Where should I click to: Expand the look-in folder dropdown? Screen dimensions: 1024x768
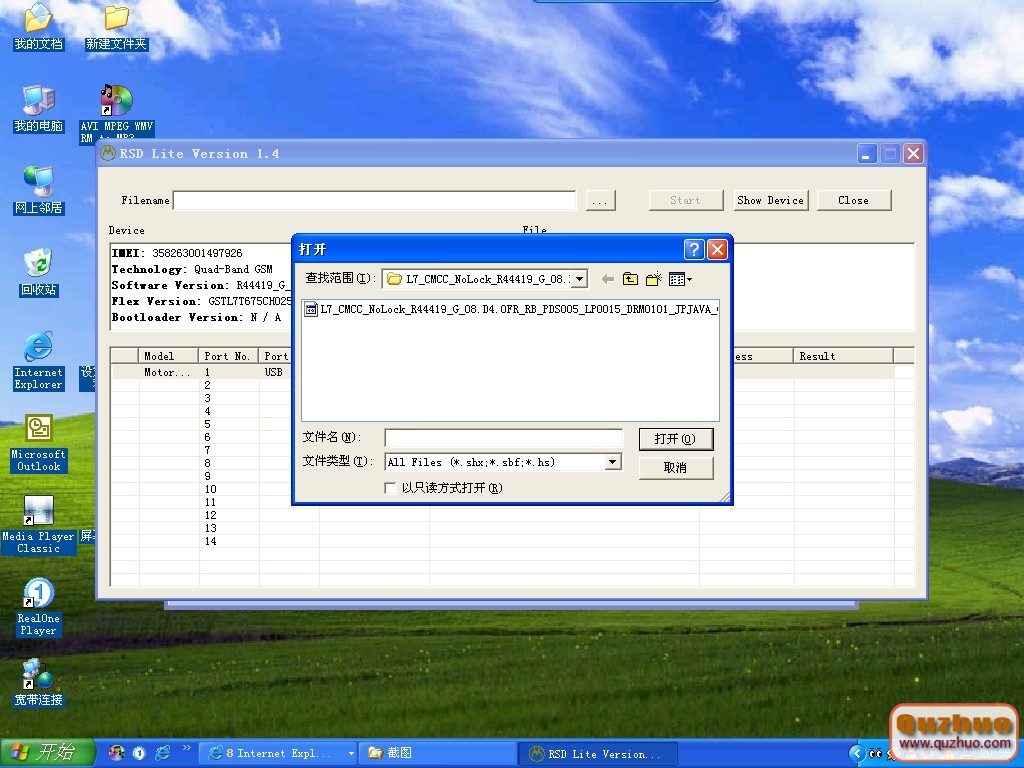pyautogui.click(x=580, y=279)
